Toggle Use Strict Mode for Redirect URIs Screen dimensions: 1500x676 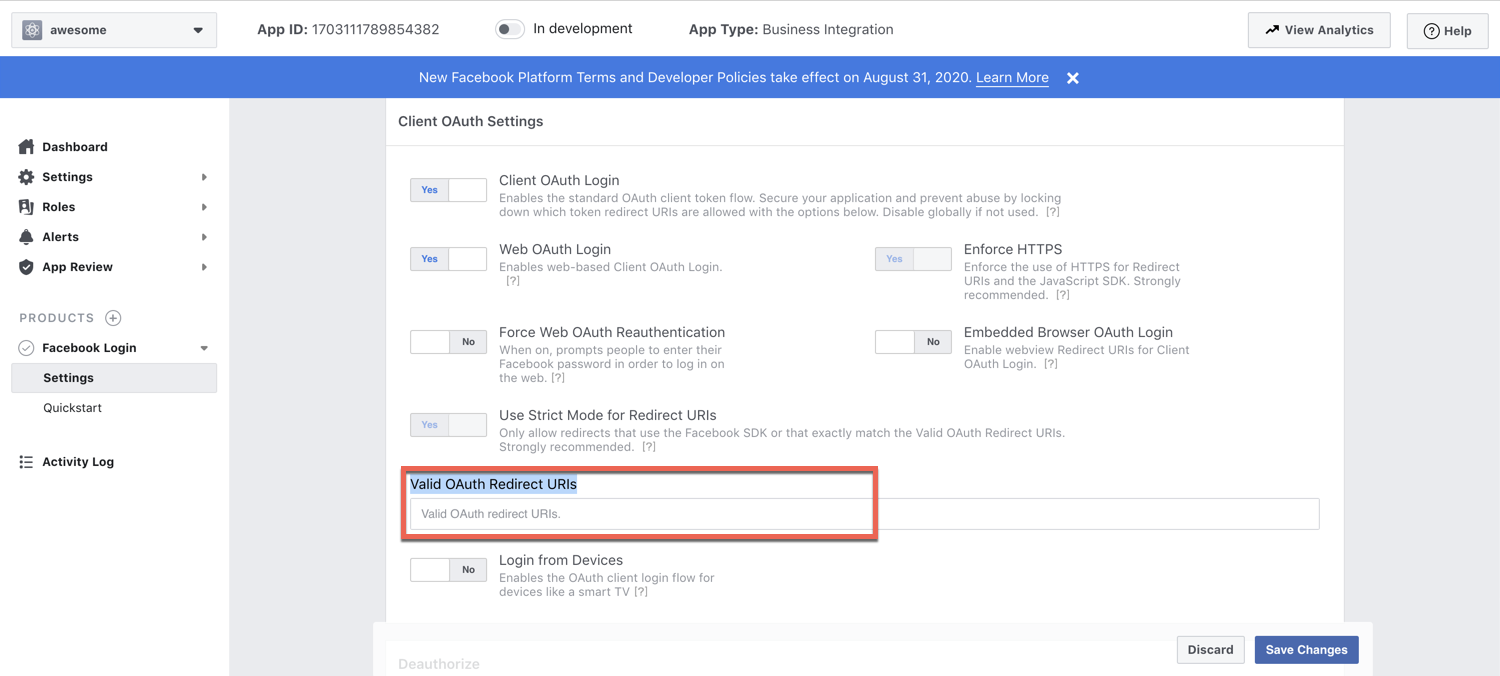pos(448,425)
